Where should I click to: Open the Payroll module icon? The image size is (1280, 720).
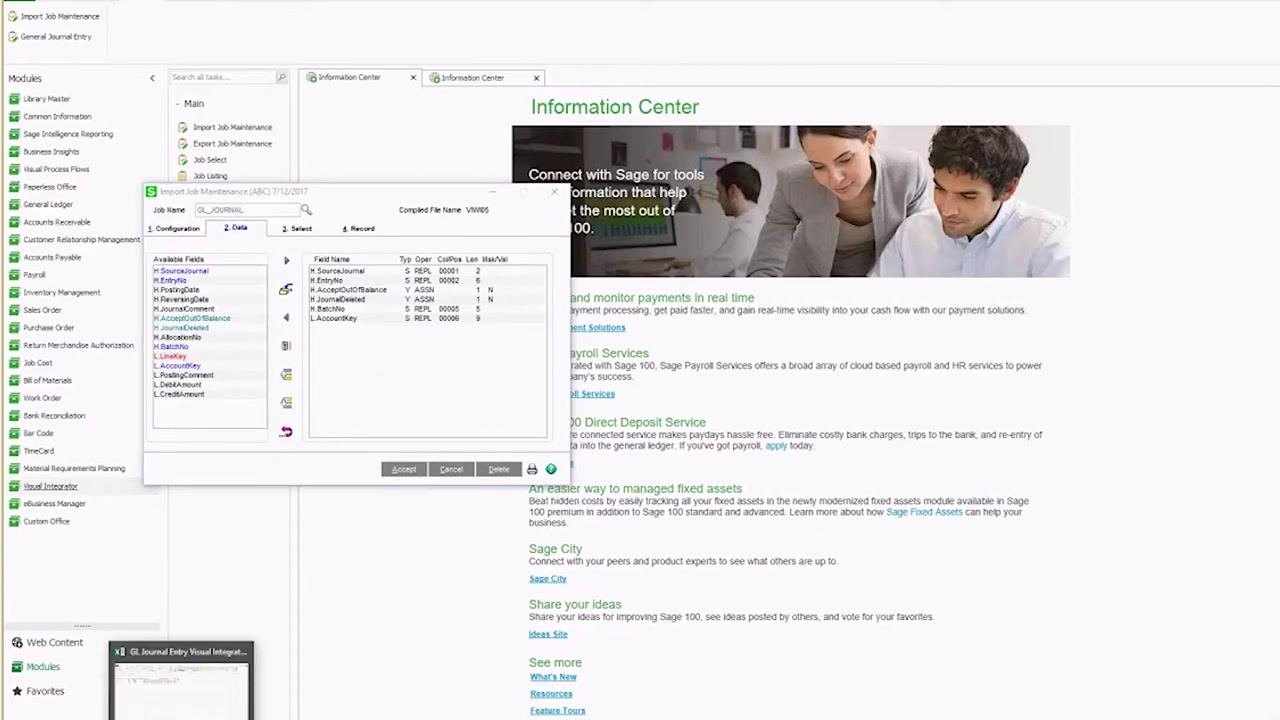(x=14, y=274)
